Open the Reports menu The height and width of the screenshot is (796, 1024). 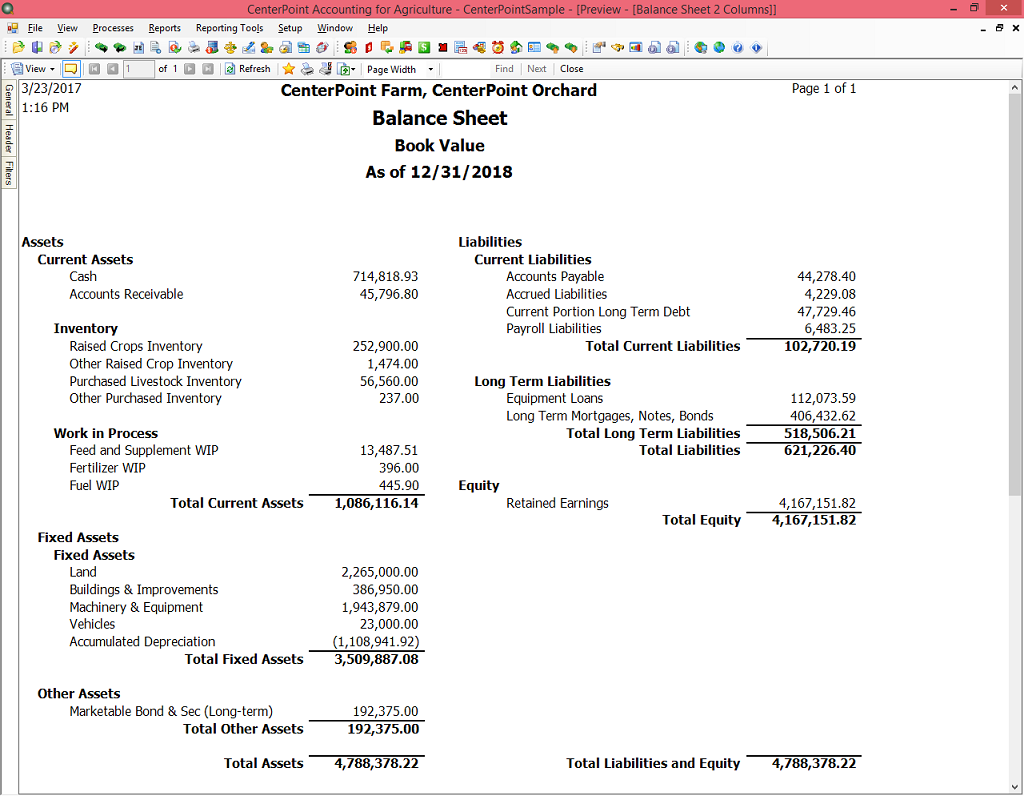click(x=164, y=28)
